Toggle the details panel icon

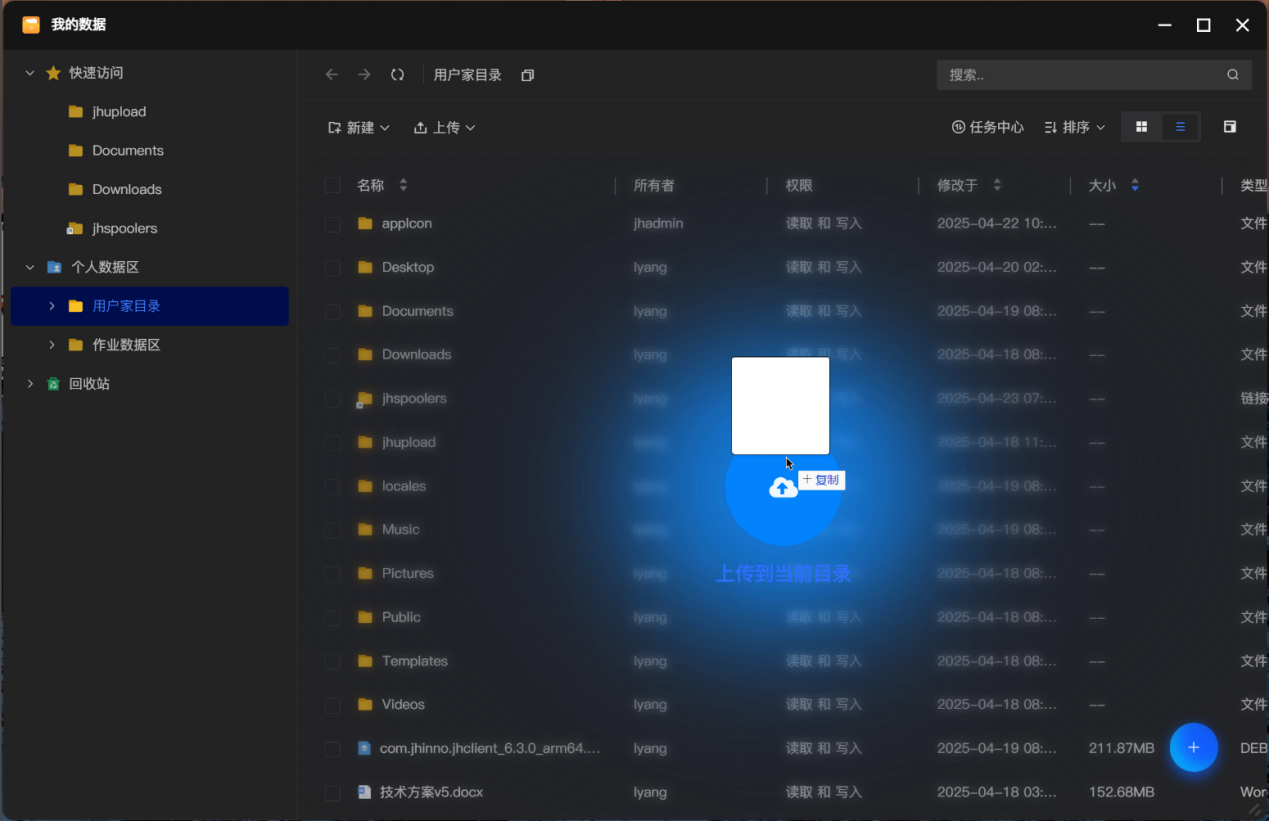point(1230,127)
